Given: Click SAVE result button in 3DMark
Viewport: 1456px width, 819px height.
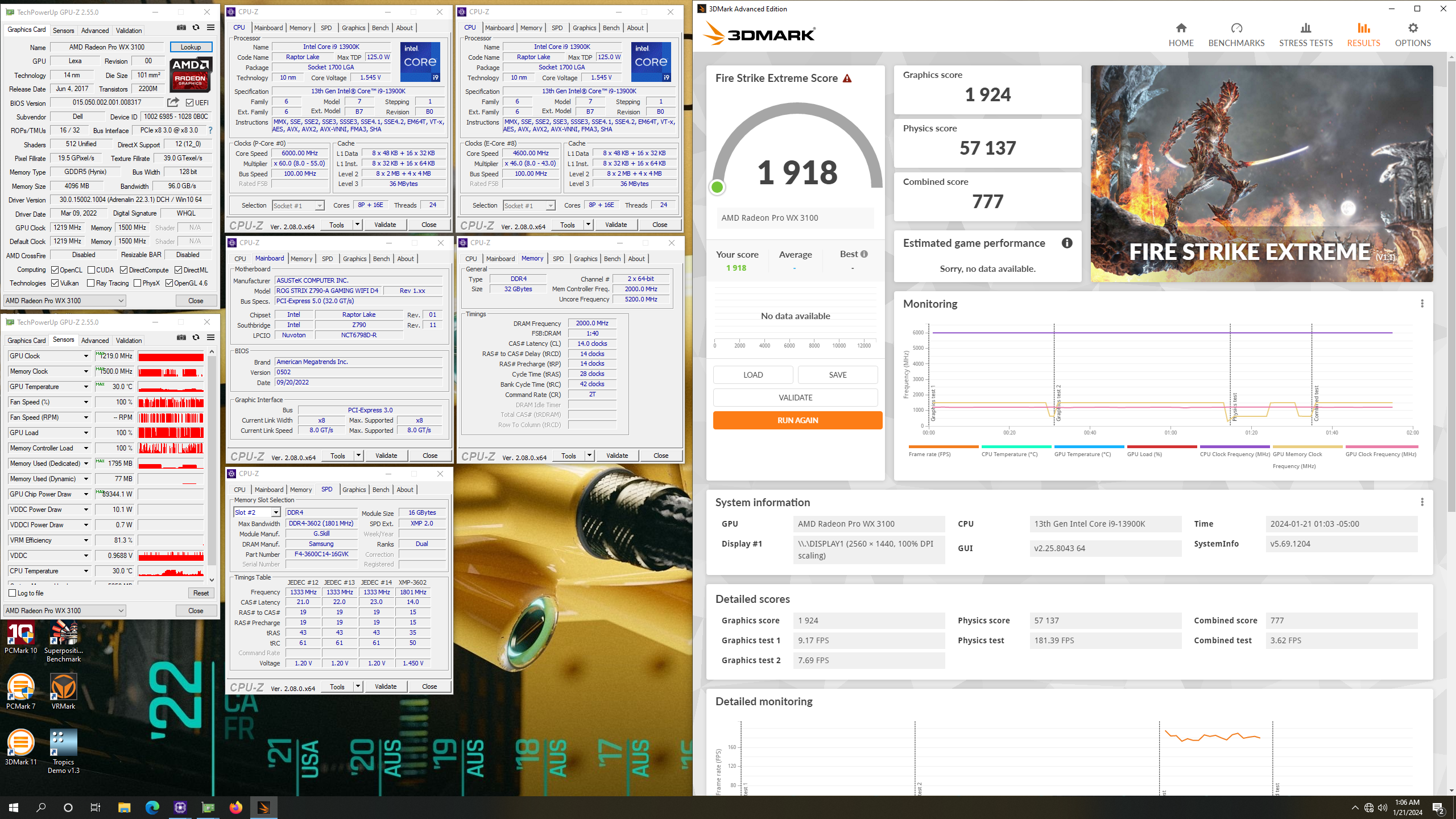Looking at the screenshot, I should point(837,375).
